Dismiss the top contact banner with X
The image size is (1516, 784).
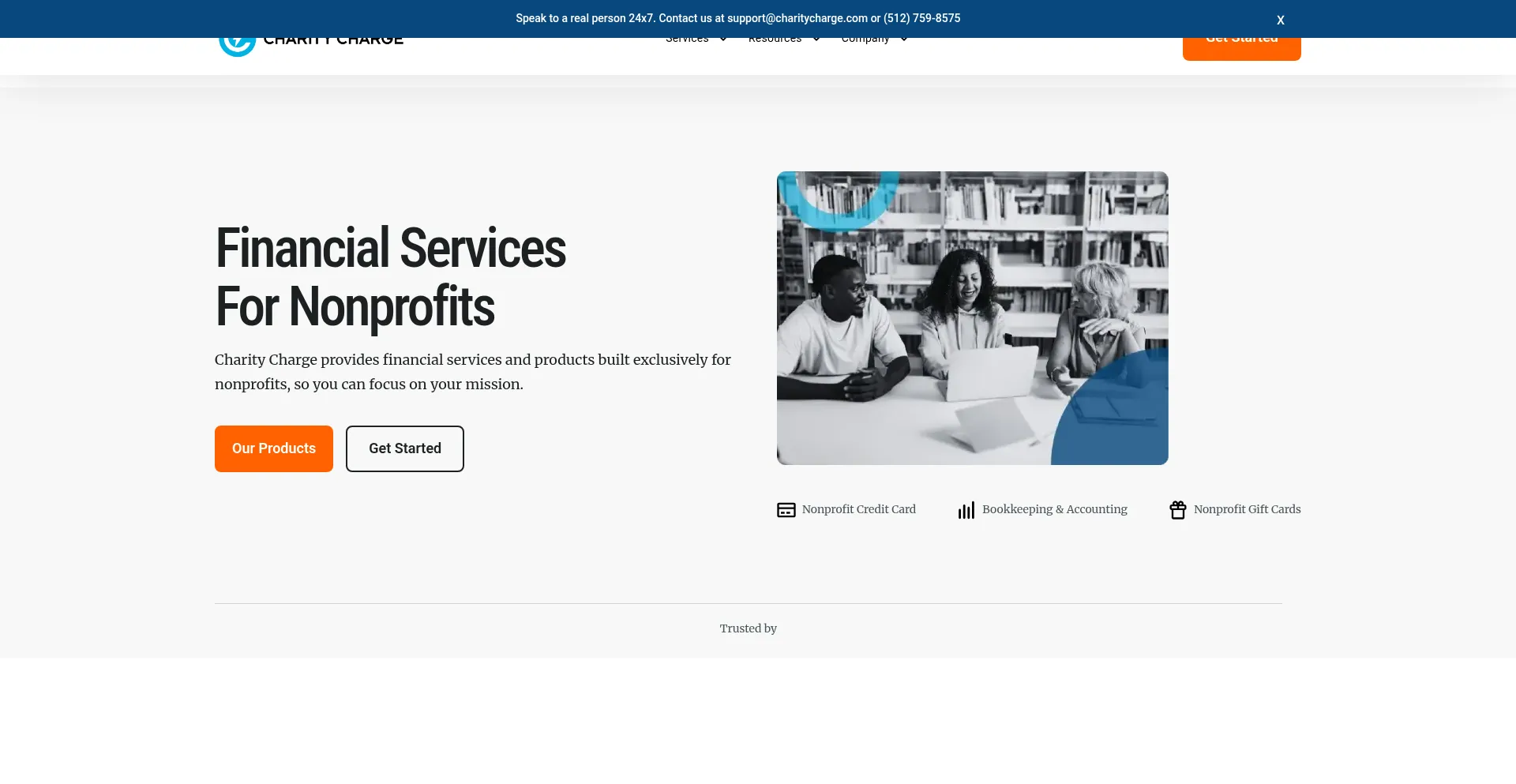click(x=1280, y=20)
